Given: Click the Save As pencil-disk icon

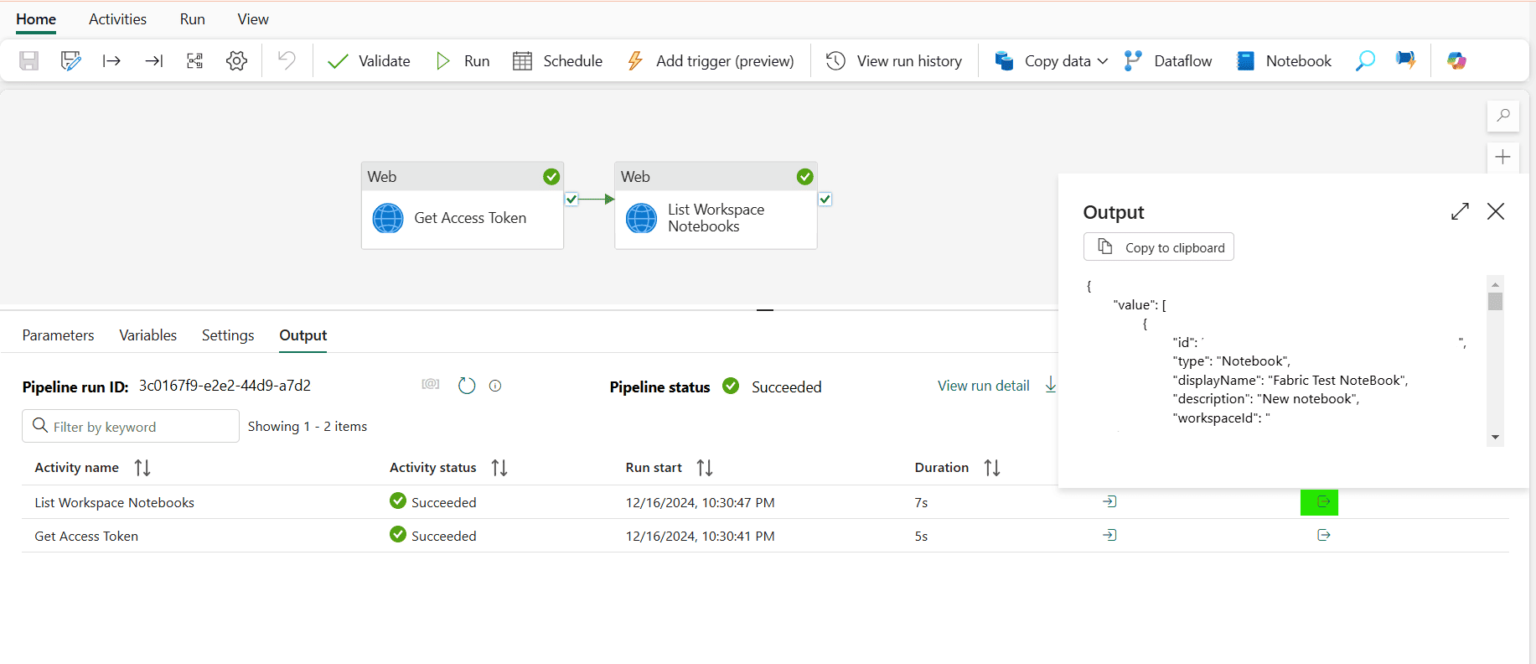Looking at the screenshot, I should (70, 61).
